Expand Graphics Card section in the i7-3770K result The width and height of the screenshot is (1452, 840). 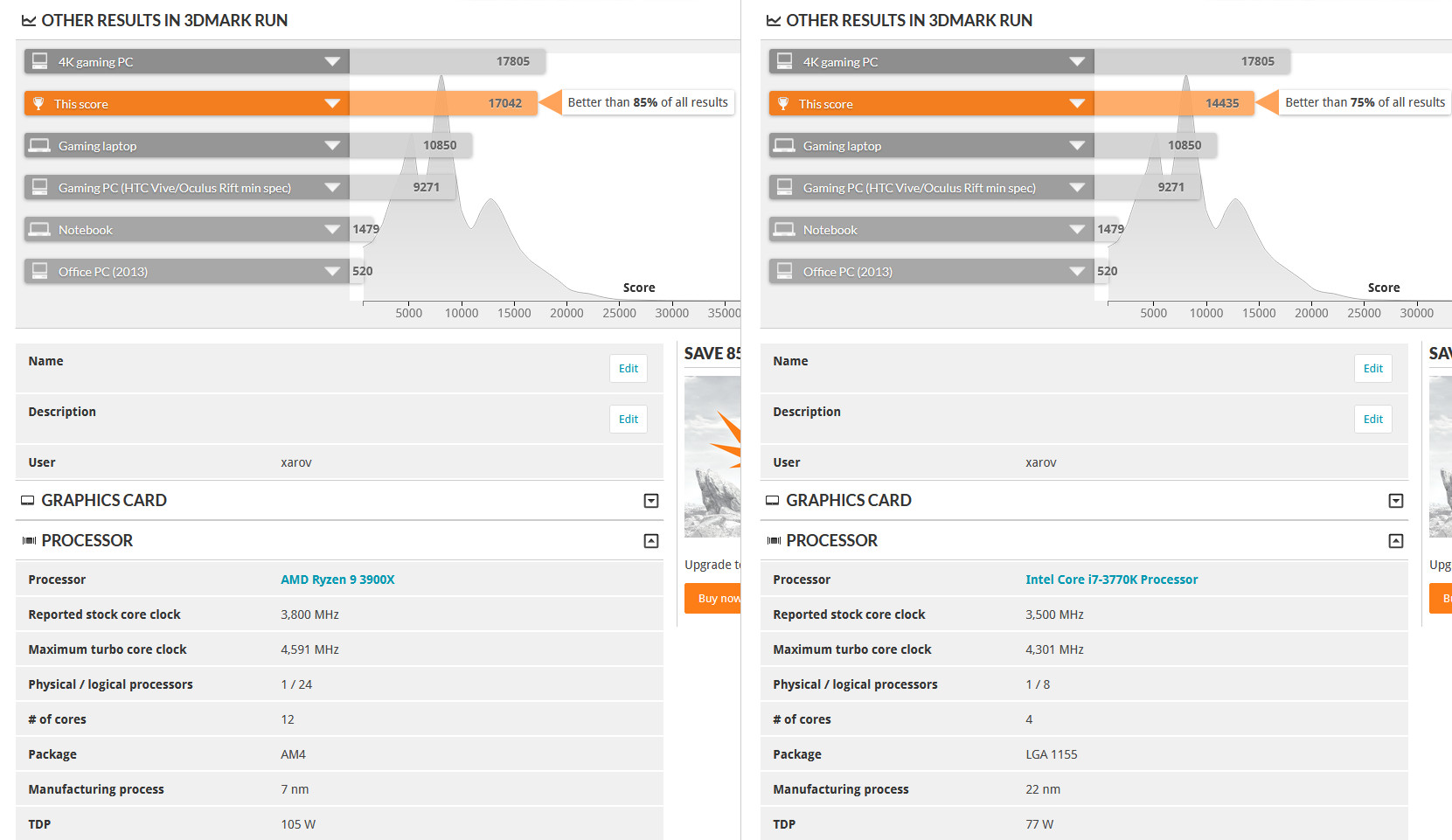(1395, 501)
